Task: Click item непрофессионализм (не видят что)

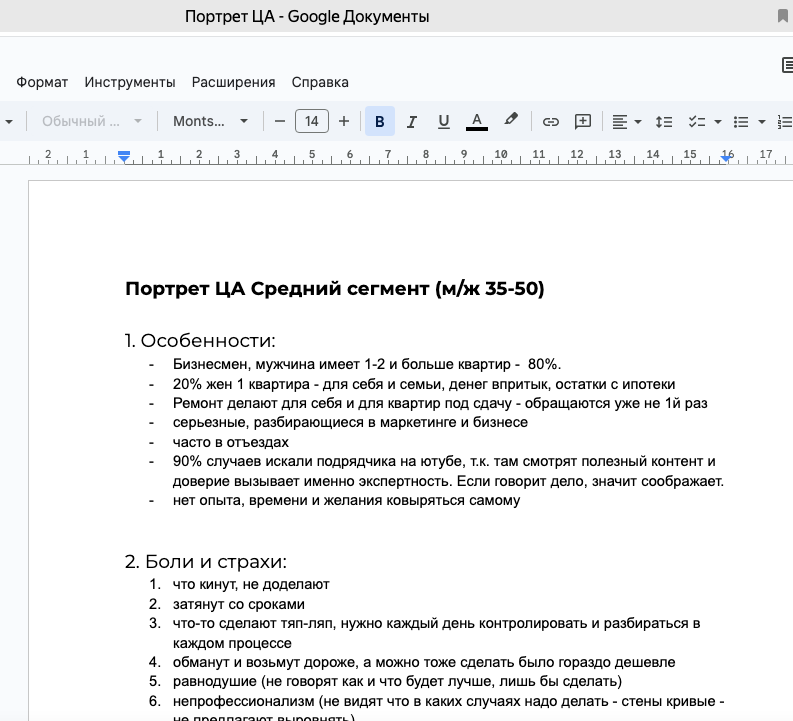Action: point(448,708)
